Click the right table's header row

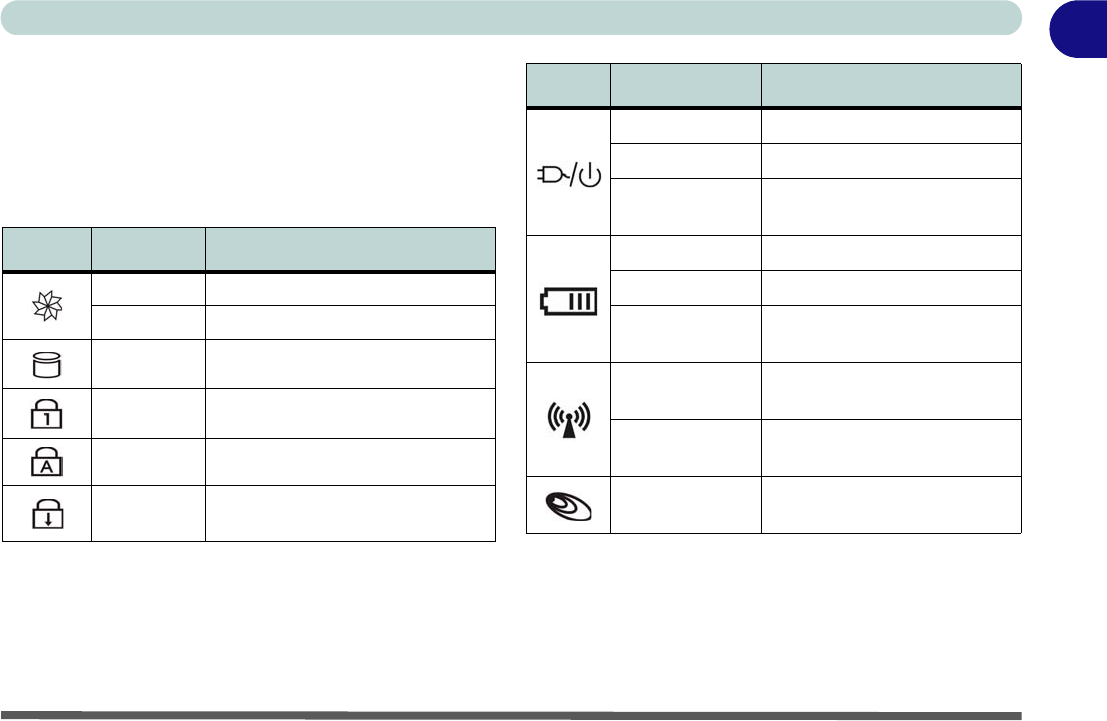pos(773,85)
